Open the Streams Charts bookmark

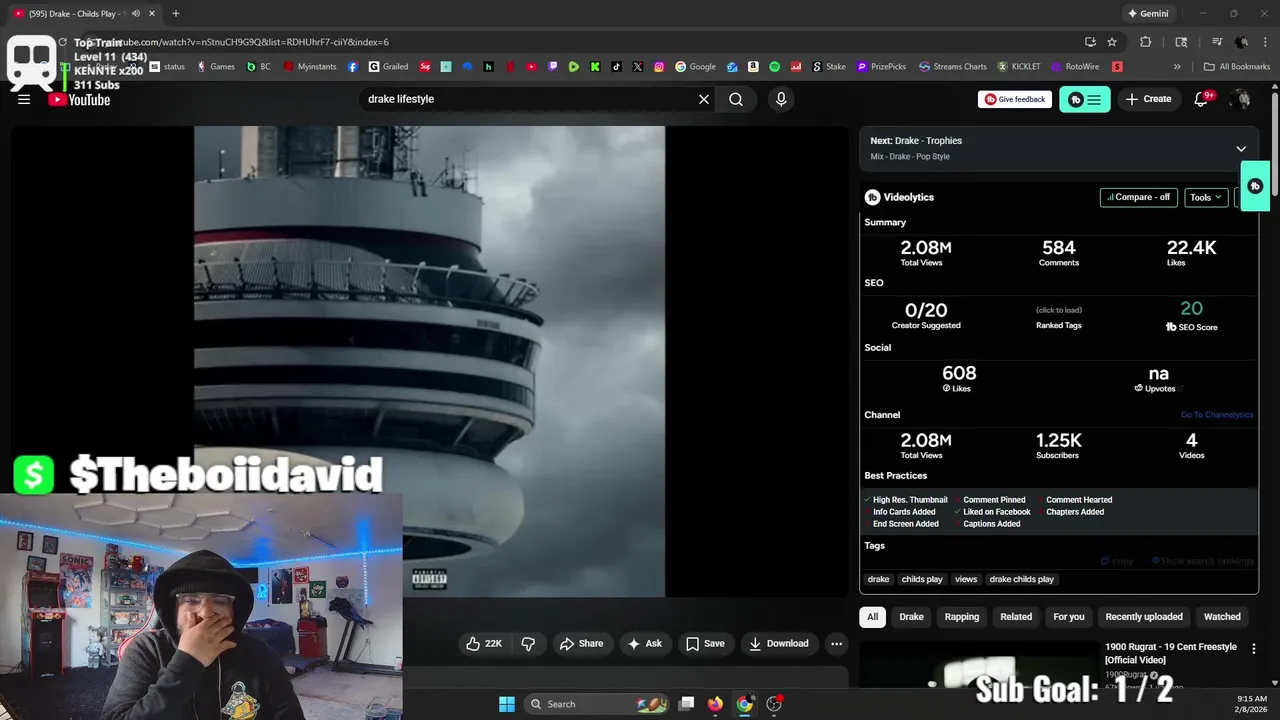click(x=952, y=67)
